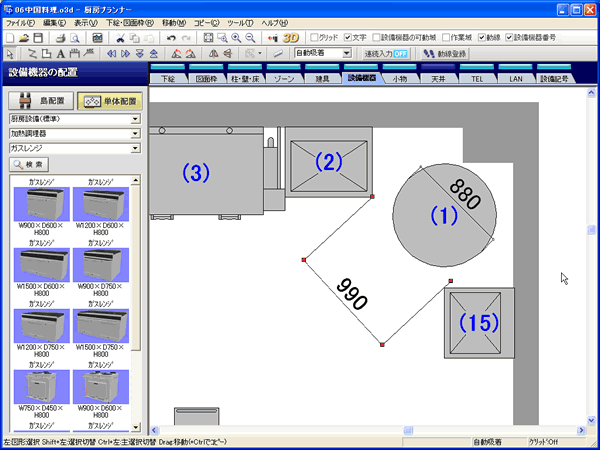This screenshot has width=600, height=450.
Task: Click the print icon in toolbar
Action: pos(60,37)
